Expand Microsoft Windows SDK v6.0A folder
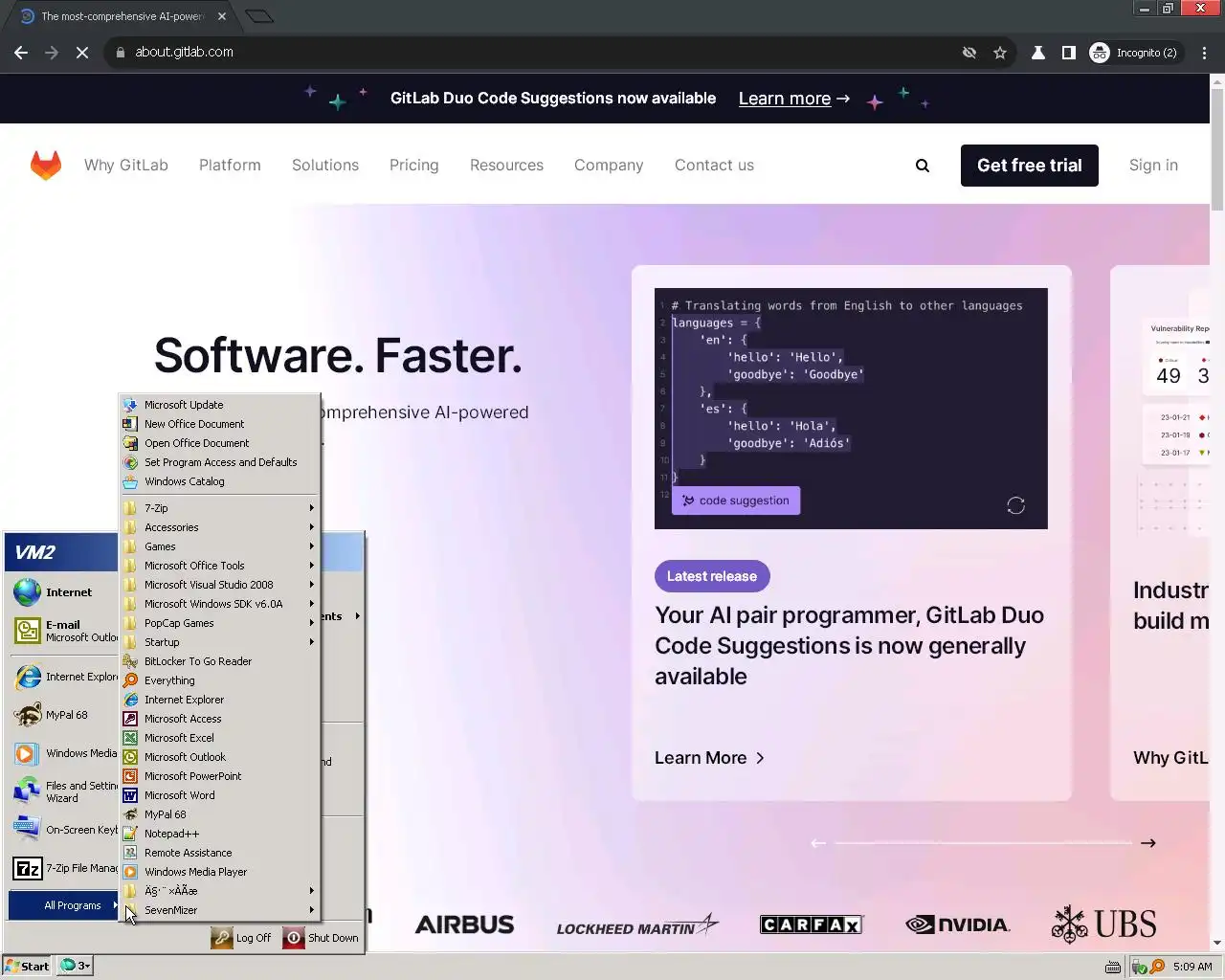1225x980 pixels. [219, 604]
